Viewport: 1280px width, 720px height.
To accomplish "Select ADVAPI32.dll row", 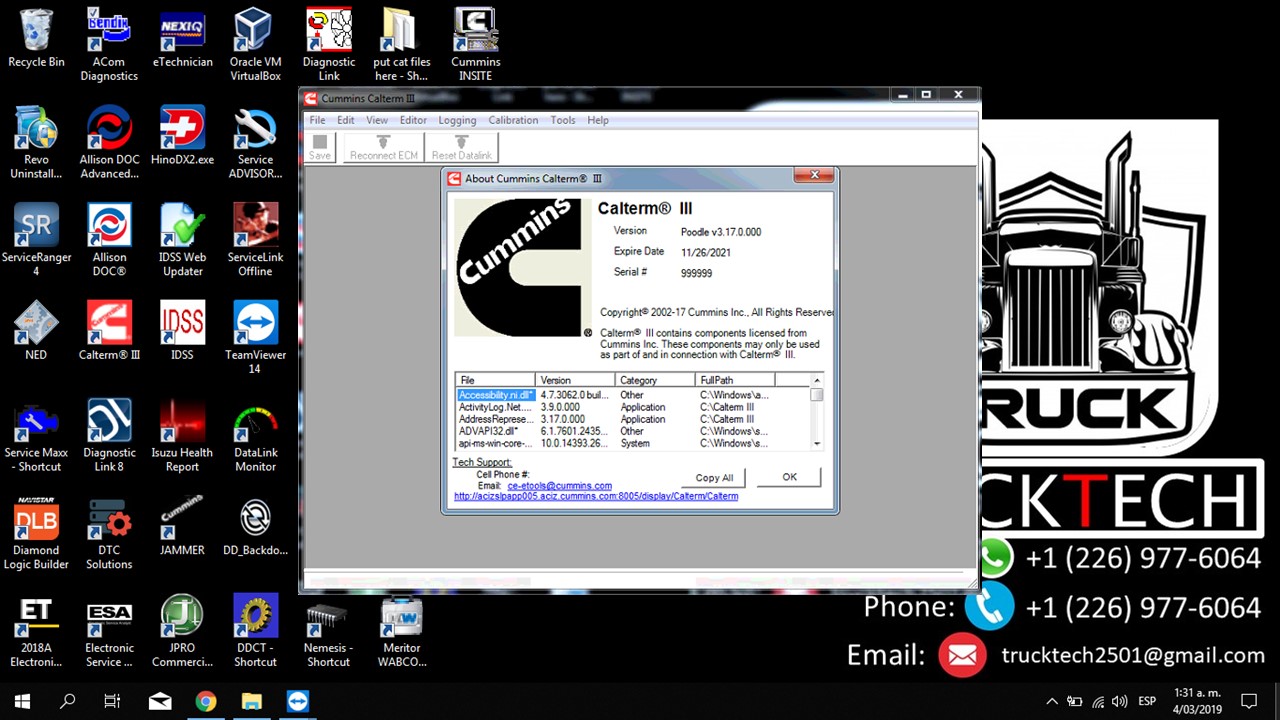I will 632,431.
